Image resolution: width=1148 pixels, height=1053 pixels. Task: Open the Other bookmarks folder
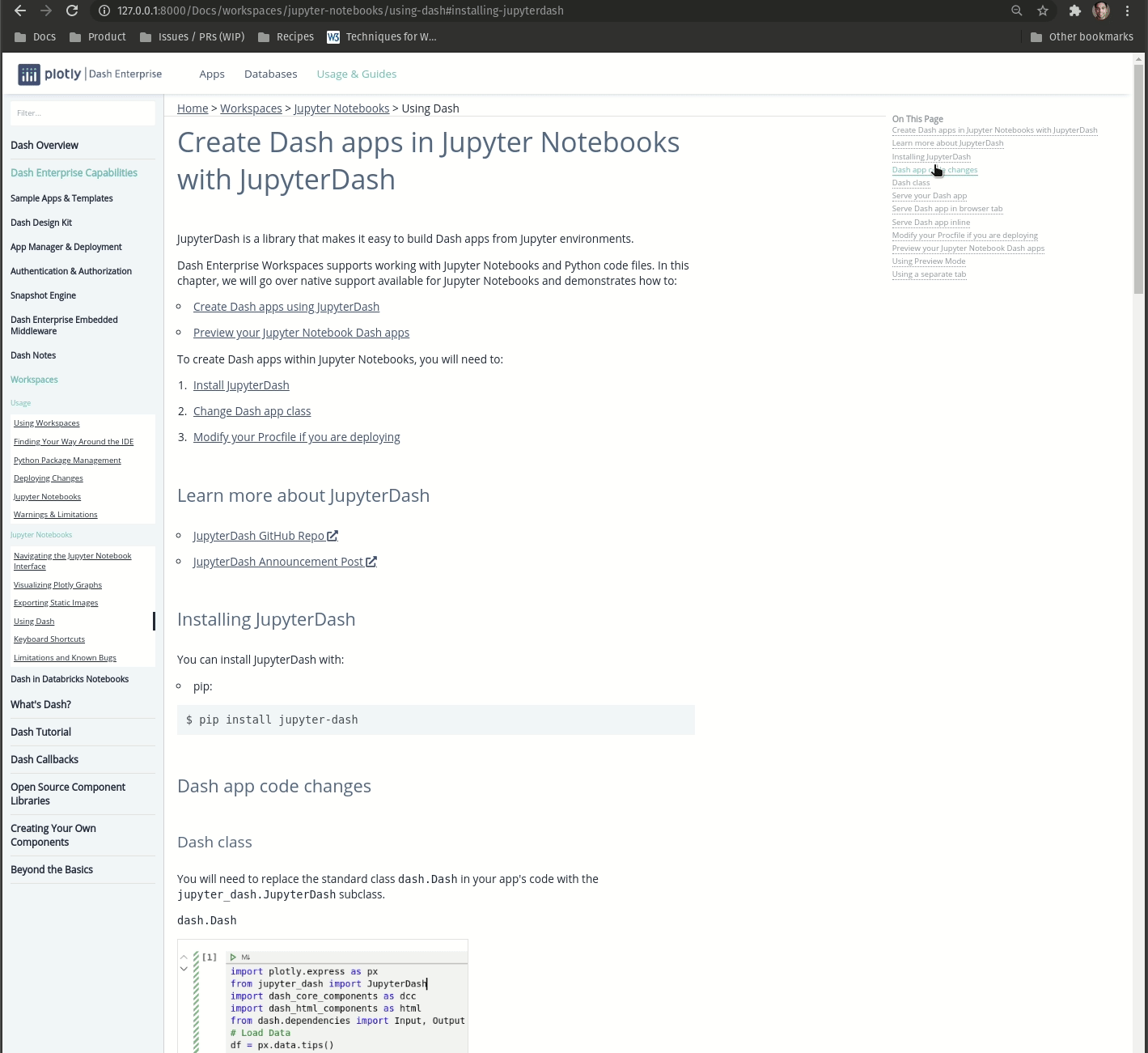[x=1082, y=36]
